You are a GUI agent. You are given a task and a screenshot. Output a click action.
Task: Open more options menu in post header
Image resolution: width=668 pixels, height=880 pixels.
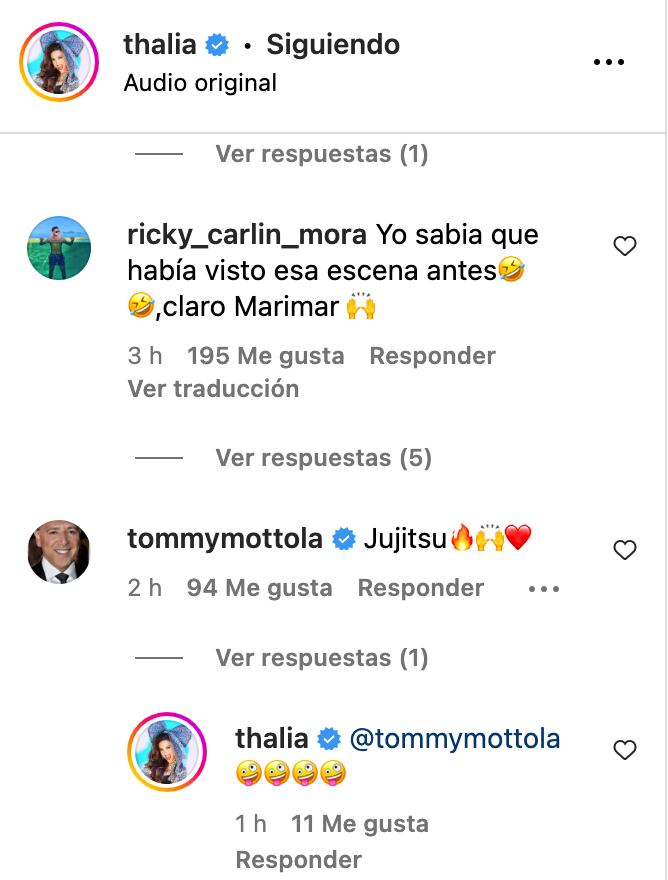point(608,62)
